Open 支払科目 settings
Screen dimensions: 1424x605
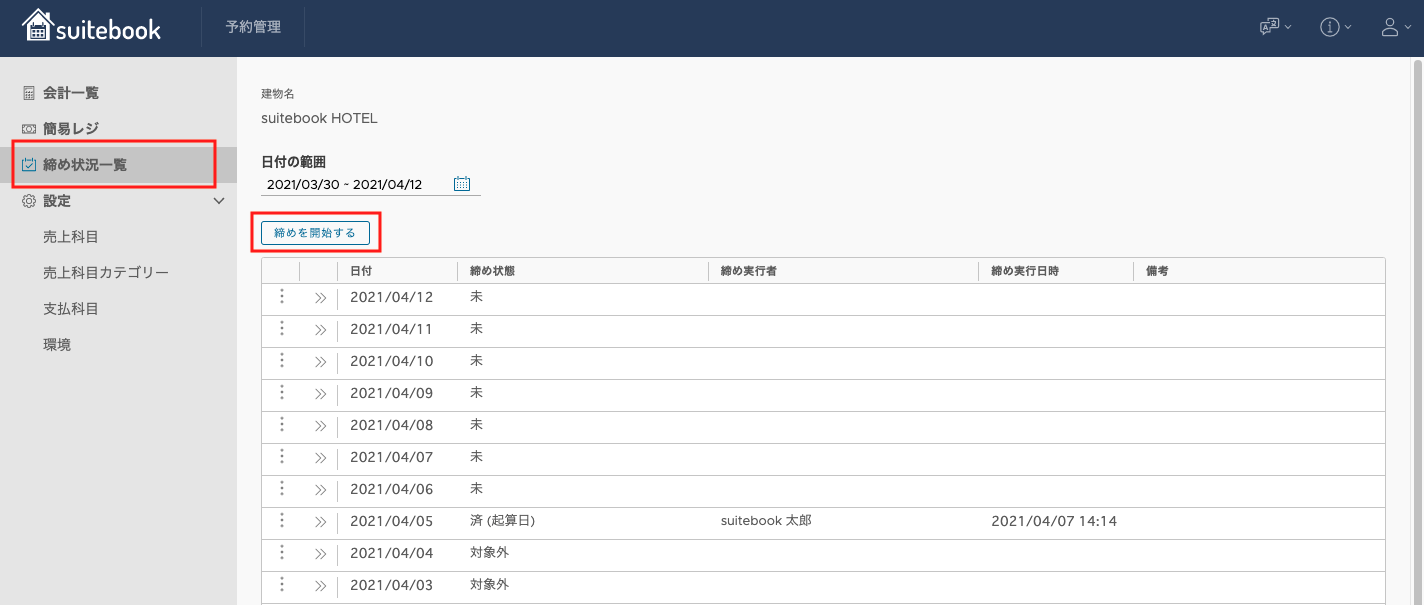tap(71, 309)
